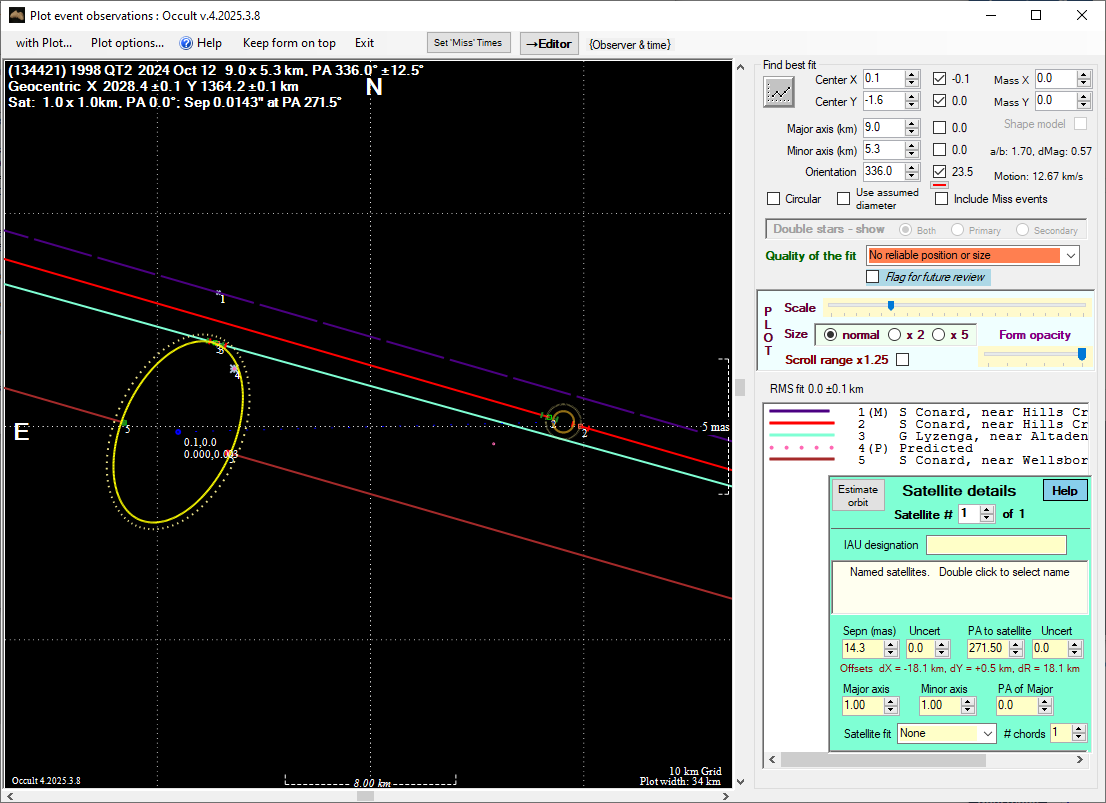Open Satellite fit dropdown
Image resolution: width=1106 pixels, height=803 pixels.
pyautogui.click(x=988, y=734)
